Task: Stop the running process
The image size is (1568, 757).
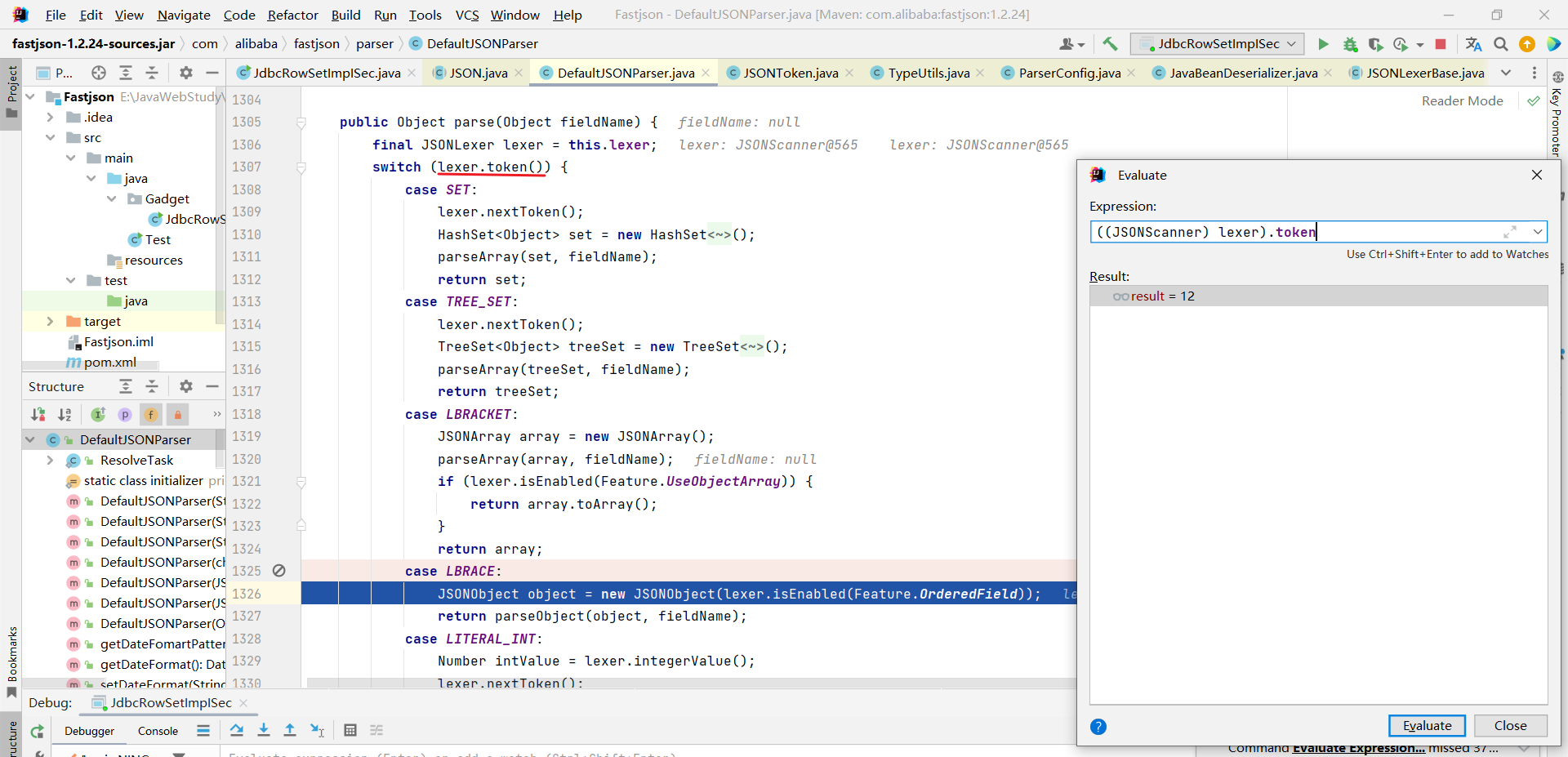Action: (x=1441, y=44)
